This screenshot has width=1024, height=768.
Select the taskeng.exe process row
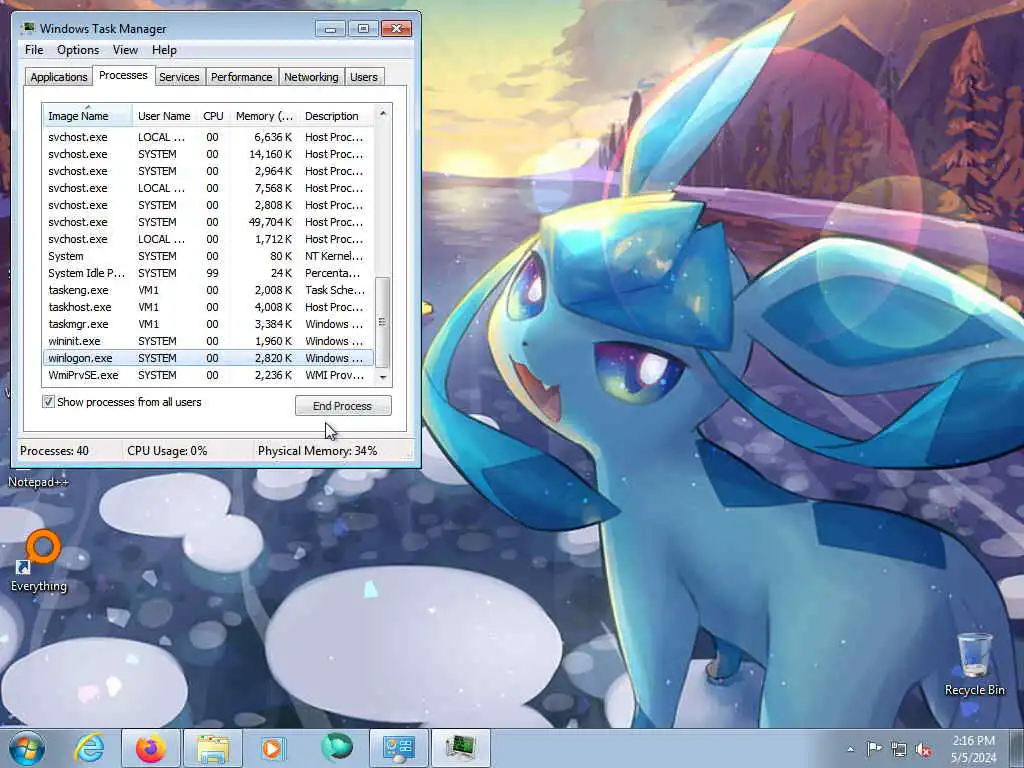pyautogui.click(x=208, y=290)
